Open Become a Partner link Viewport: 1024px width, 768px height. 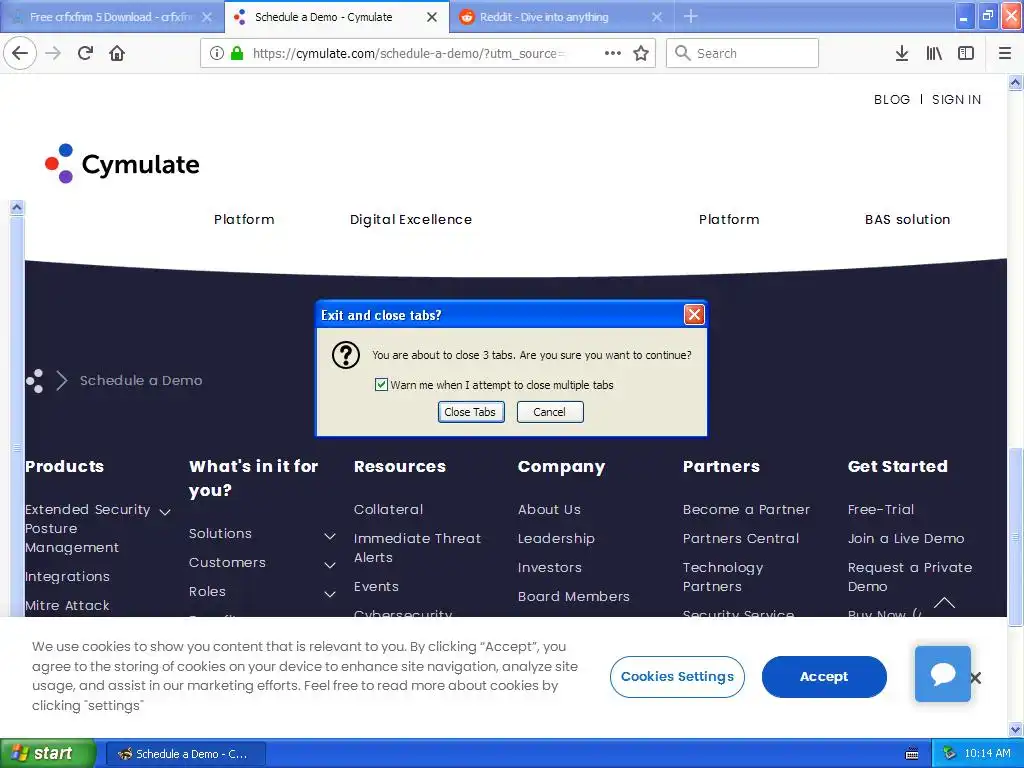click(746, 509)
